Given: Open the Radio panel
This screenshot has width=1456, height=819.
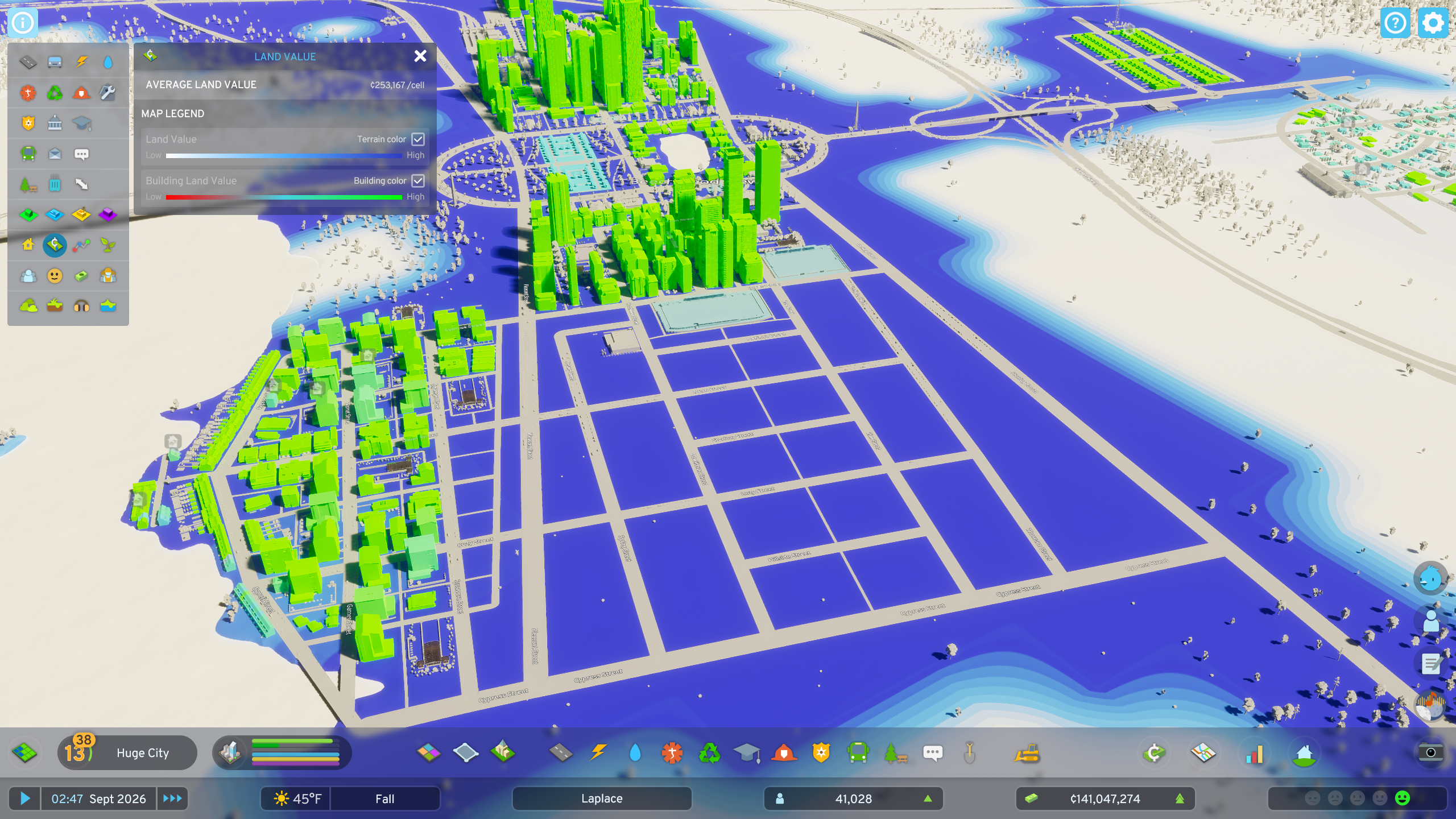Looking at the screenshot, I should pos(1430,706).
